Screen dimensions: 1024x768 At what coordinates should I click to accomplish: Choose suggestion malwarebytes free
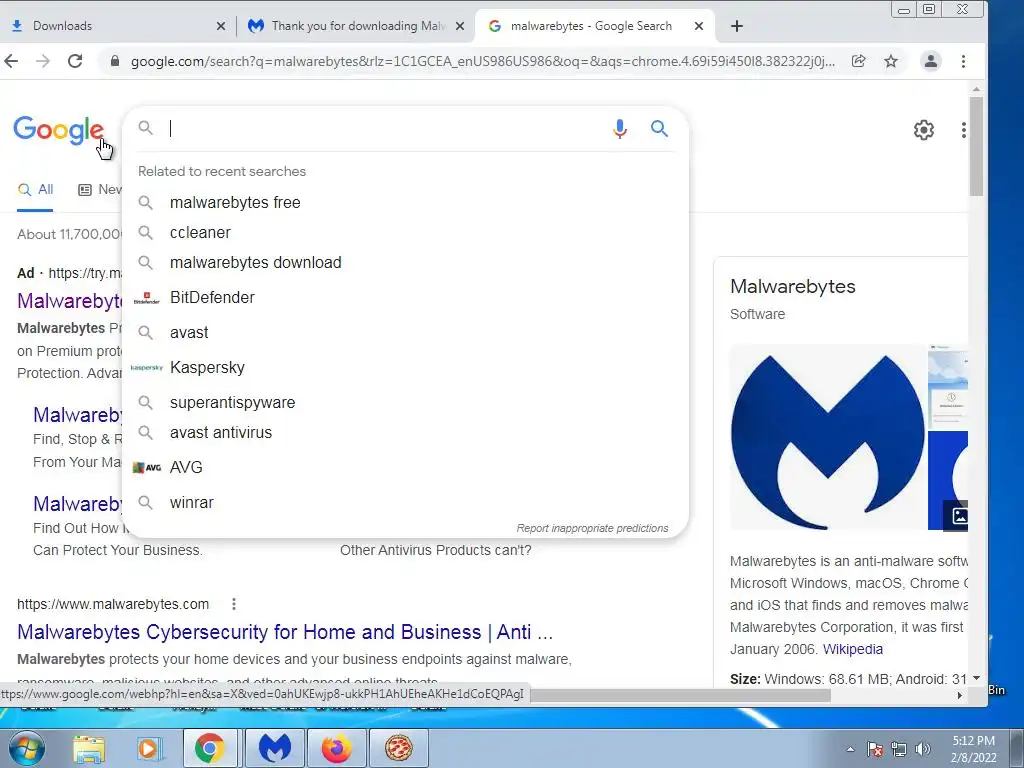(x=405, y=202)
